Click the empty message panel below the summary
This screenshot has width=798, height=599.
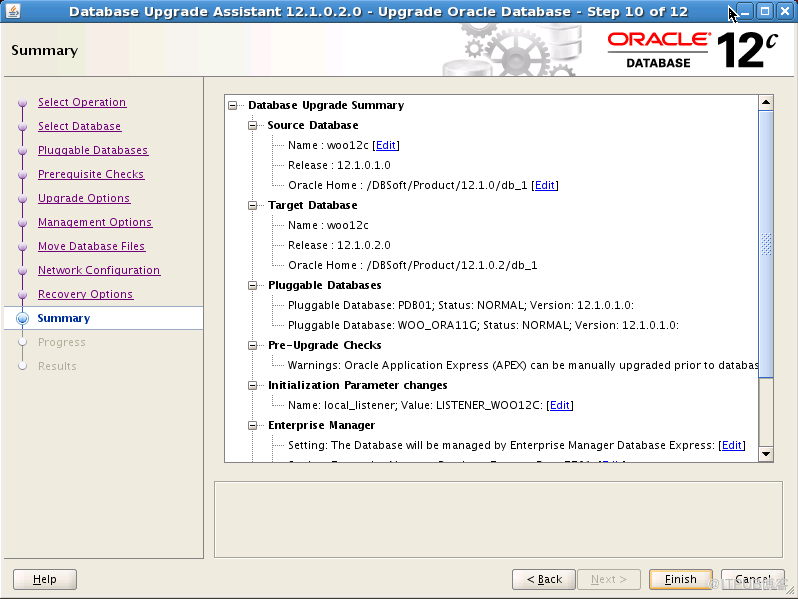coord(498,520)
